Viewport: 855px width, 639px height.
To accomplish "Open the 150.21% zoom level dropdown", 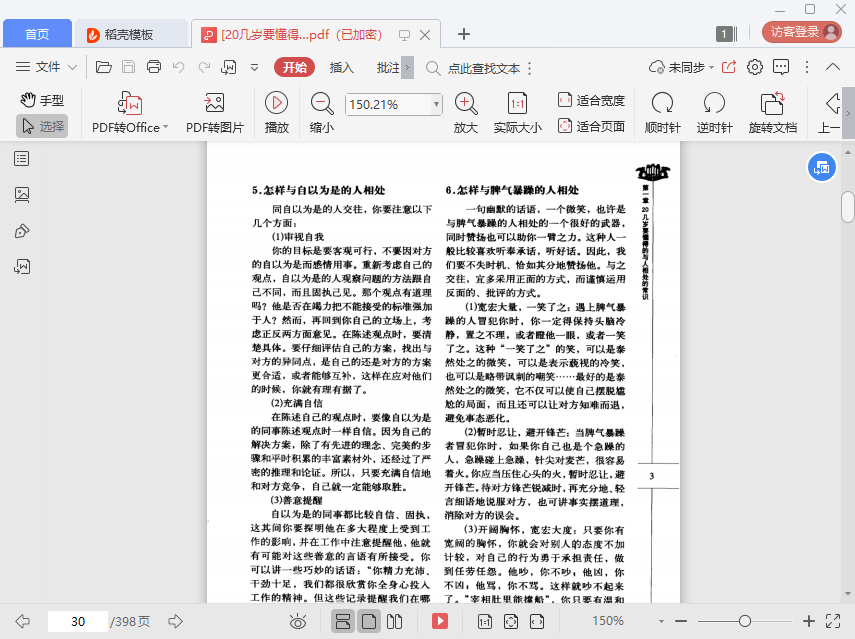I will click(x=436, y=104).
